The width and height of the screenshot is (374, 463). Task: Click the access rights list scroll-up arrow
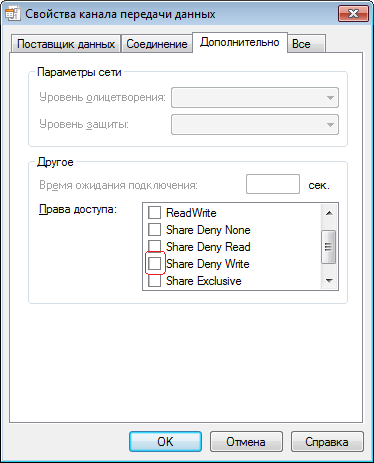[329, 213]
